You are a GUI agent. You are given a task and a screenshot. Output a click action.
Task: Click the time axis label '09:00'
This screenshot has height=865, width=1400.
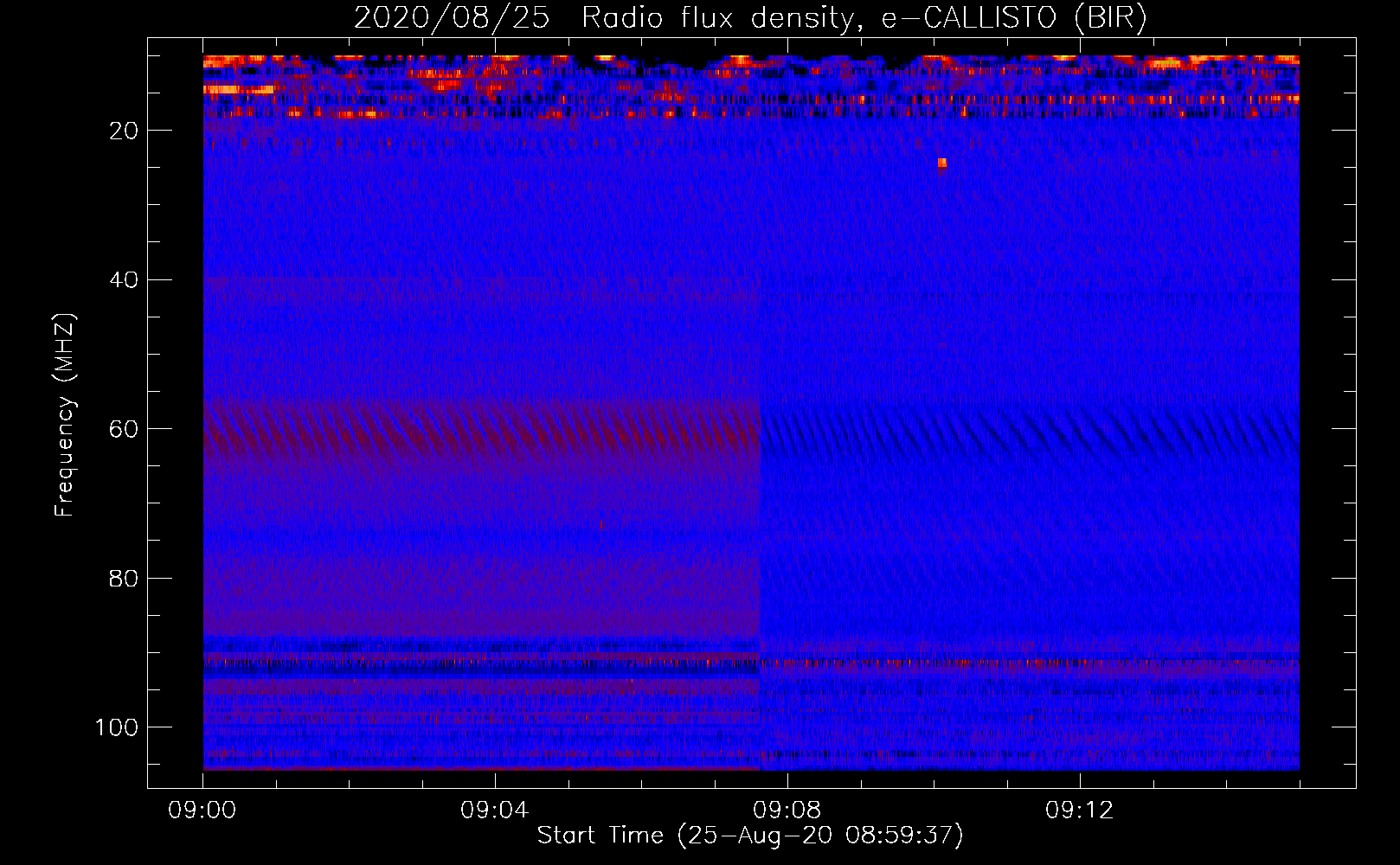[x=202, y=811]
